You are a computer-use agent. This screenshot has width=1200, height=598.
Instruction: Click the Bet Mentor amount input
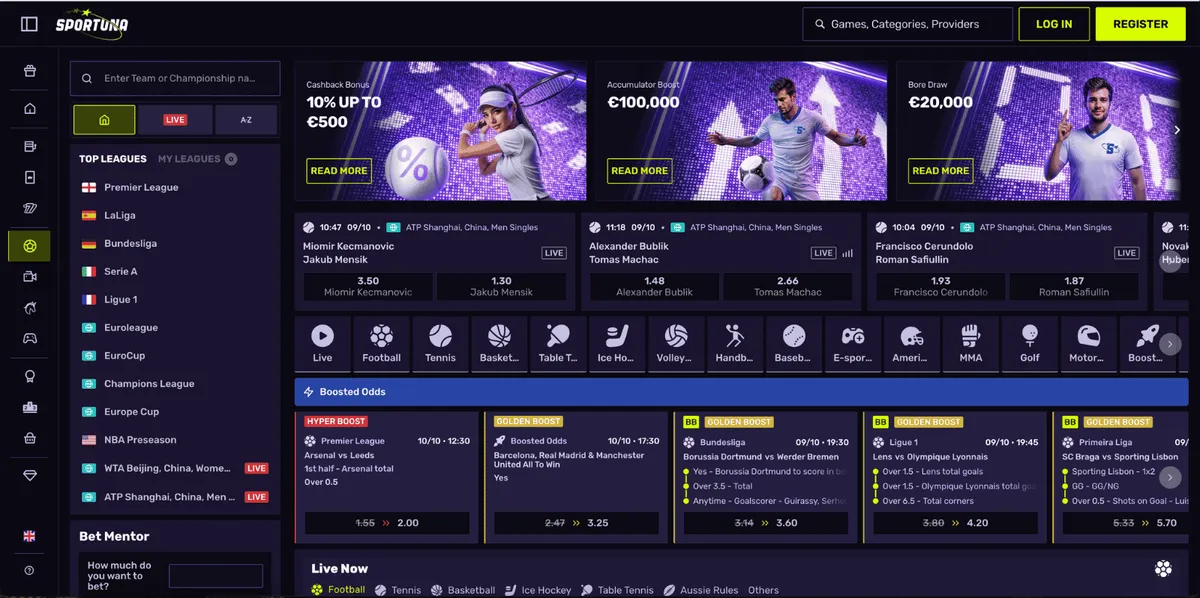pyautogui.click(x=216, y=576)
